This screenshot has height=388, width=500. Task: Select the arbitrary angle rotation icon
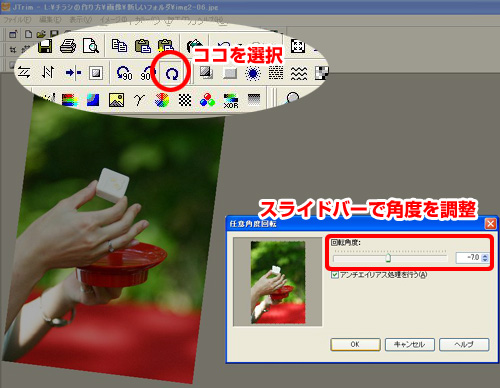[172, 73]
